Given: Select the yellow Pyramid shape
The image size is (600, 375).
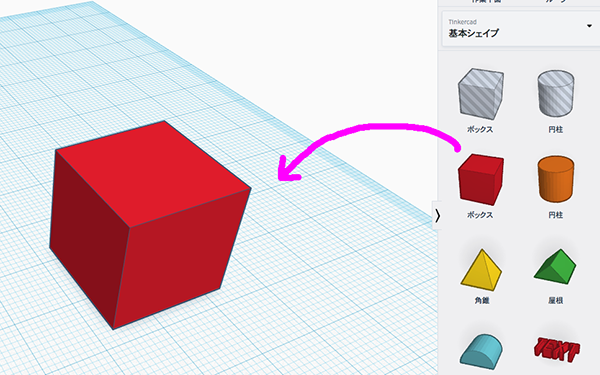Looking at the screenshot, I should (481, 269).
